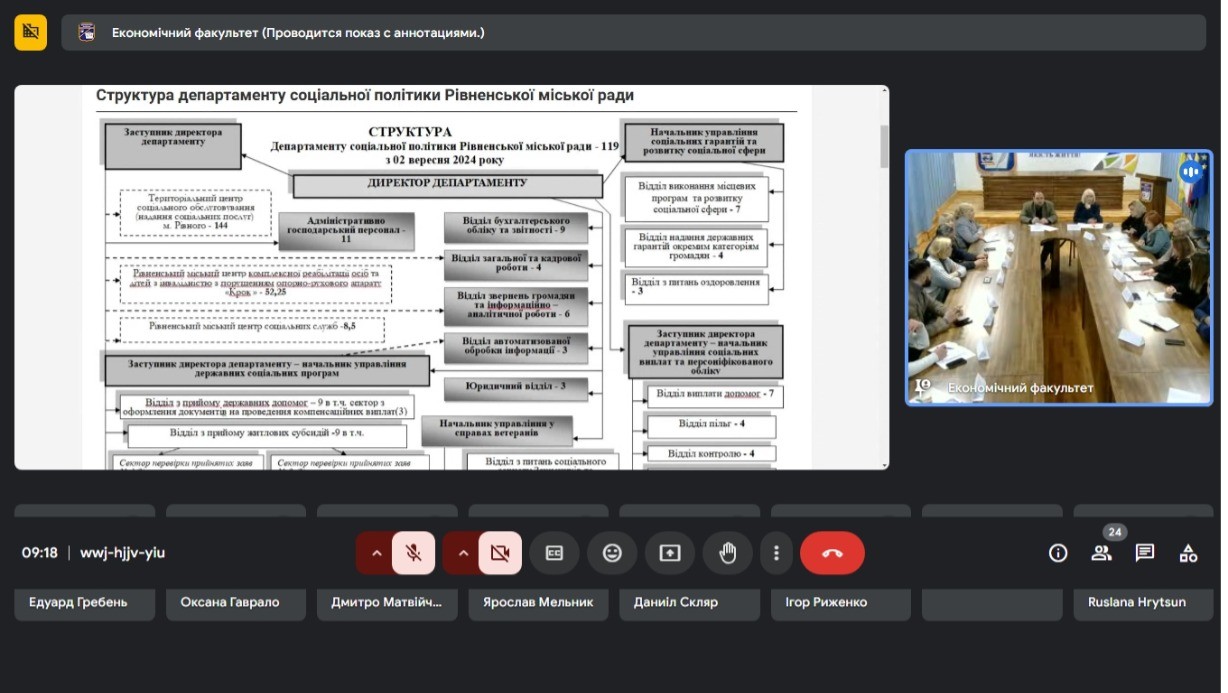Viewport: 1228px width, 693px height.
Task: Click the 'Відділ пільг - 4' box
Action: coord(711,426)
